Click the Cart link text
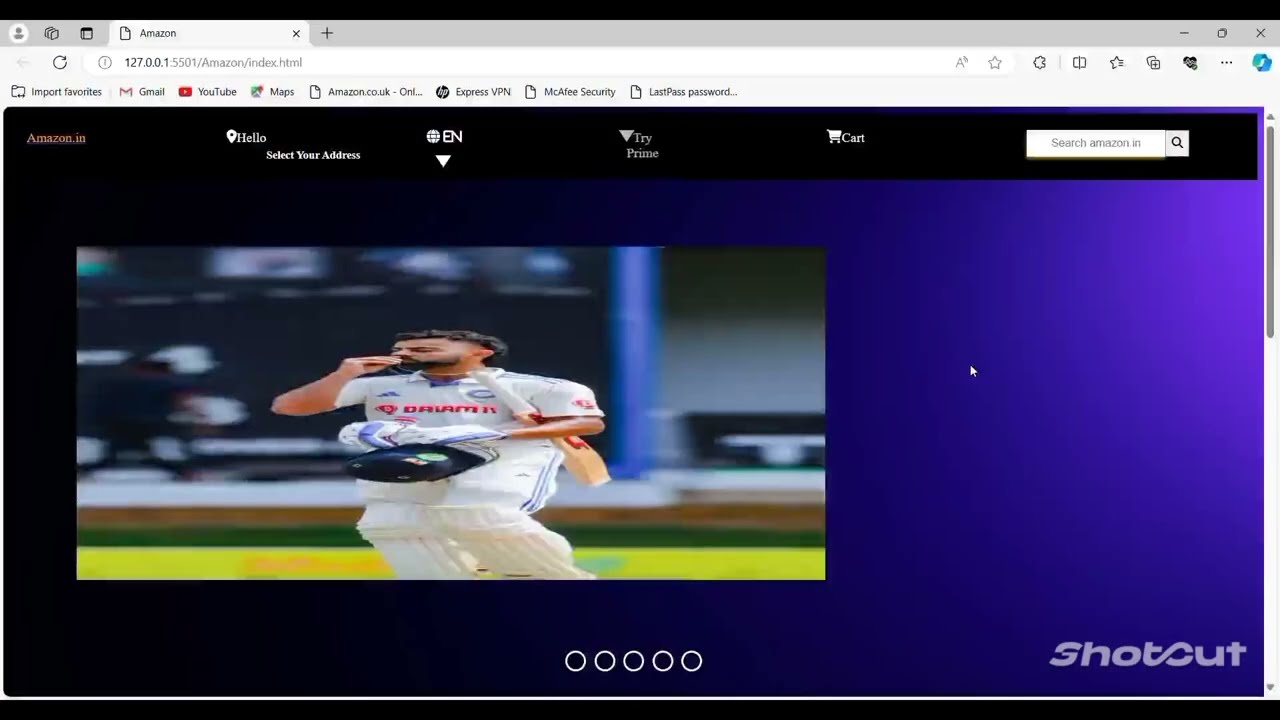1280x720 pixels. [x=853, y=138]
